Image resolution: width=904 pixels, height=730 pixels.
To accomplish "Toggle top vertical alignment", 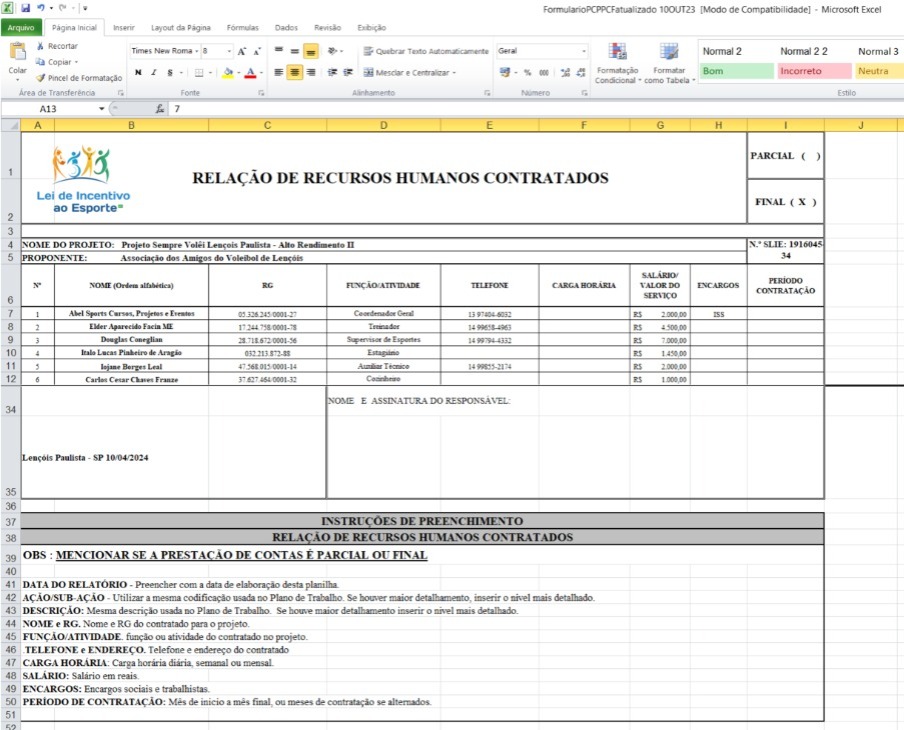I will tap(279, 51).
